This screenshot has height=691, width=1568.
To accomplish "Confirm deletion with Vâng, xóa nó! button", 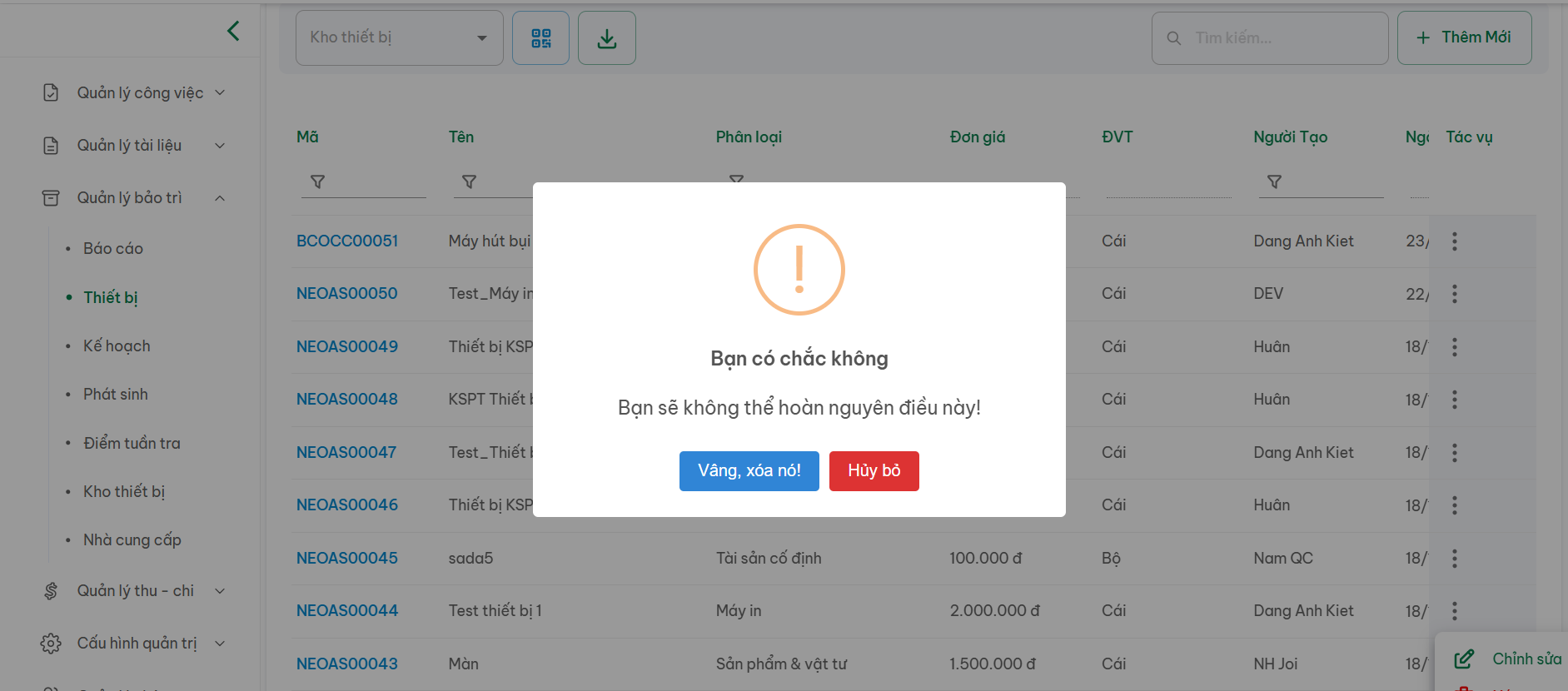I will [x=749, y=471].
